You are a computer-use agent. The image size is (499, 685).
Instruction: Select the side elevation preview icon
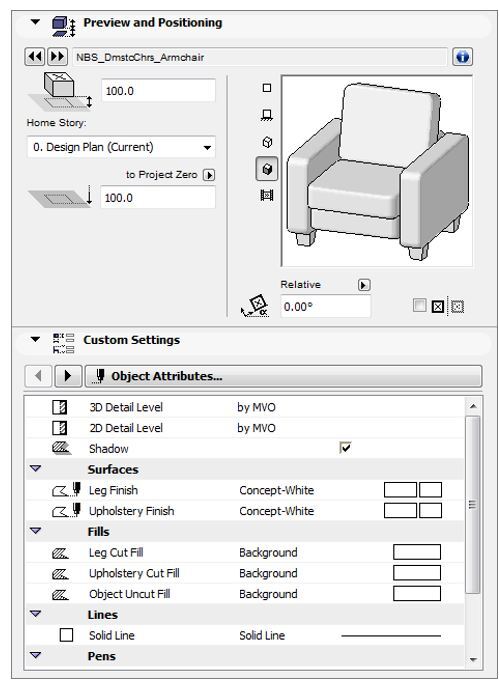[x=267, y=115]
